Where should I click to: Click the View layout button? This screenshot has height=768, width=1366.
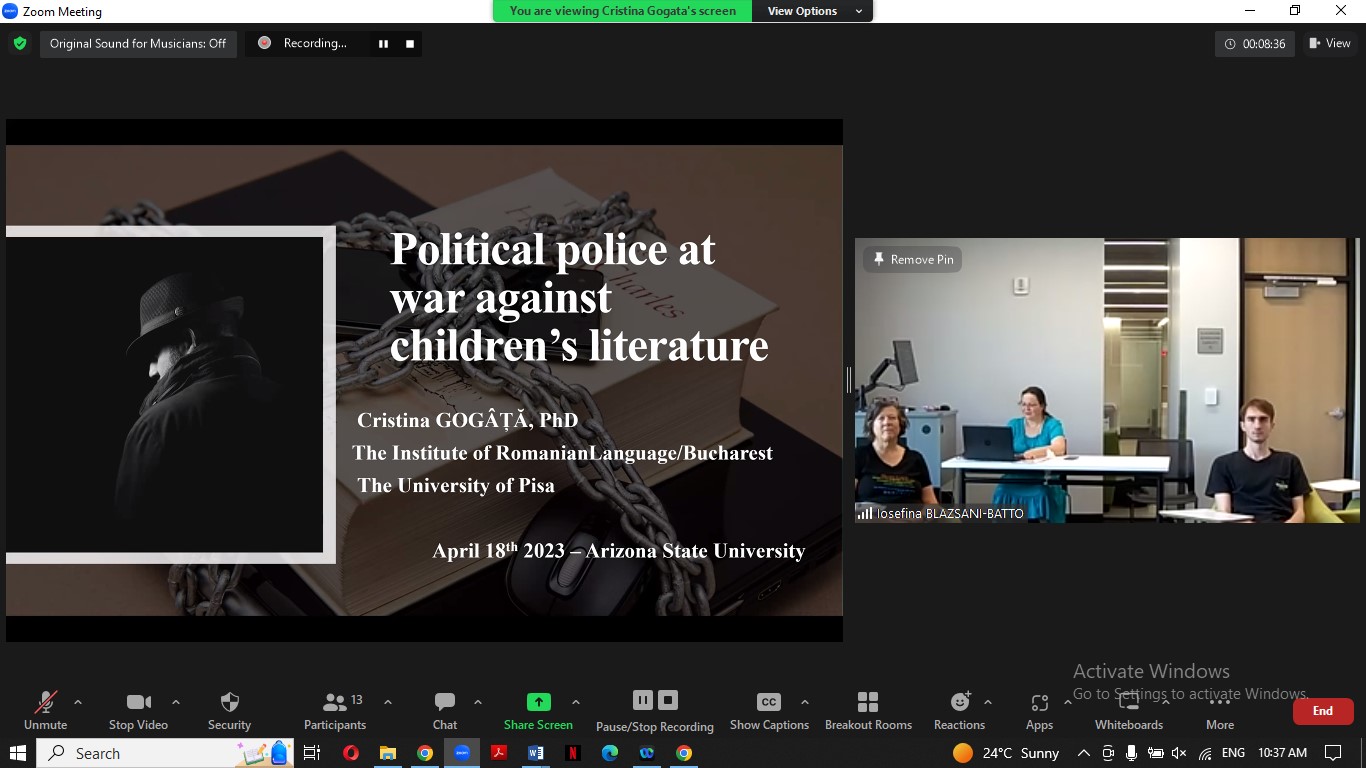tap(1331, 43)
